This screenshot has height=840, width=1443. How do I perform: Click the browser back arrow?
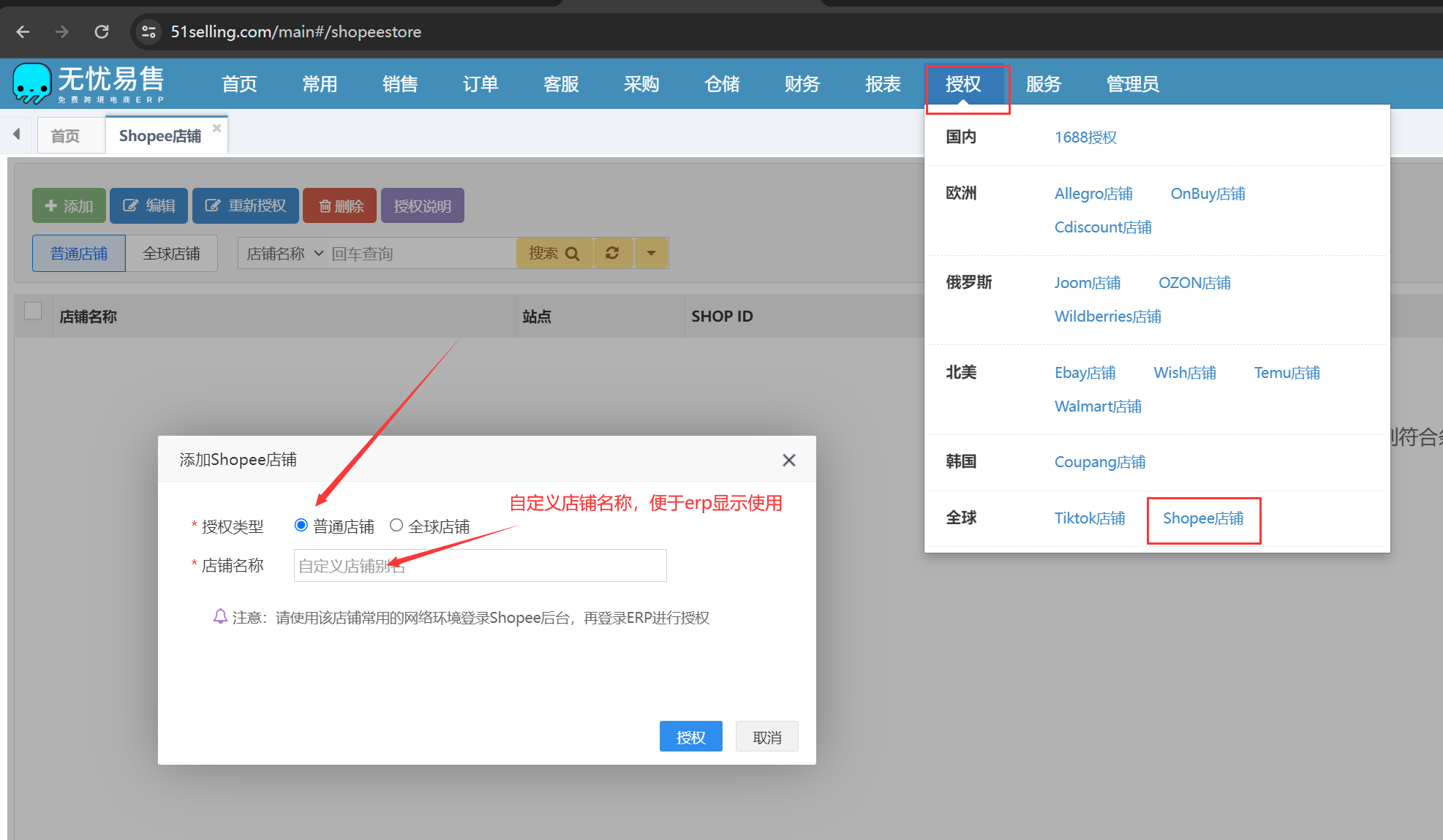23,31
